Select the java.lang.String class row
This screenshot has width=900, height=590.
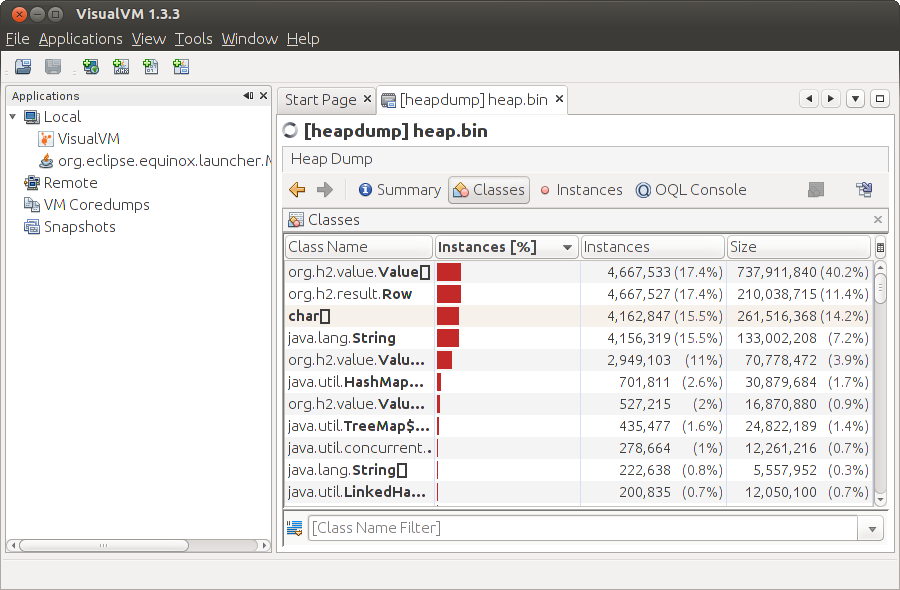[x=578, y=338]
